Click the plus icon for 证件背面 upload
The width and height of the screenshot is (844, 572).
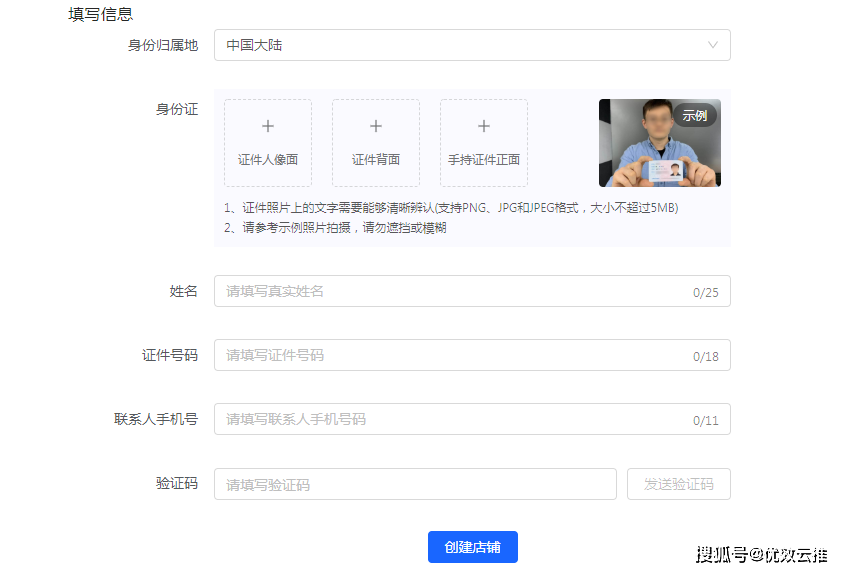(376, 126)
